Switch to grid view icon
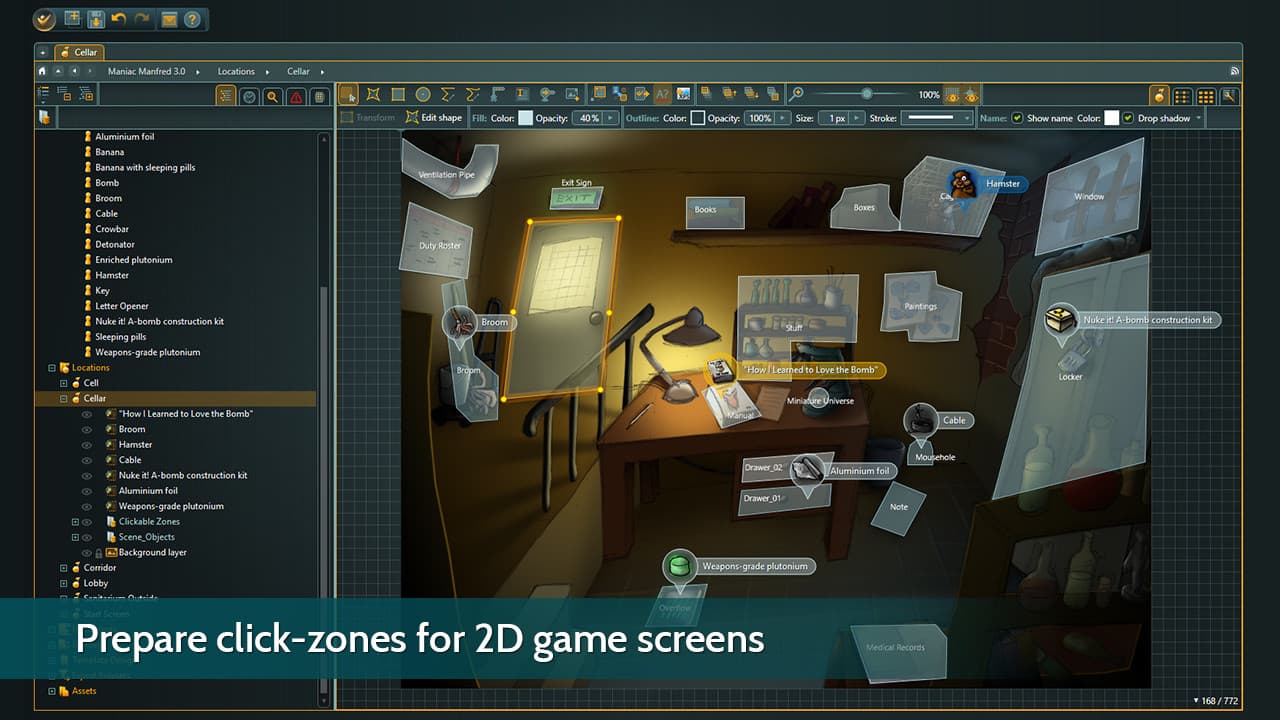Viewport: 1280px width, 720px height. (x=1206, y=96)
